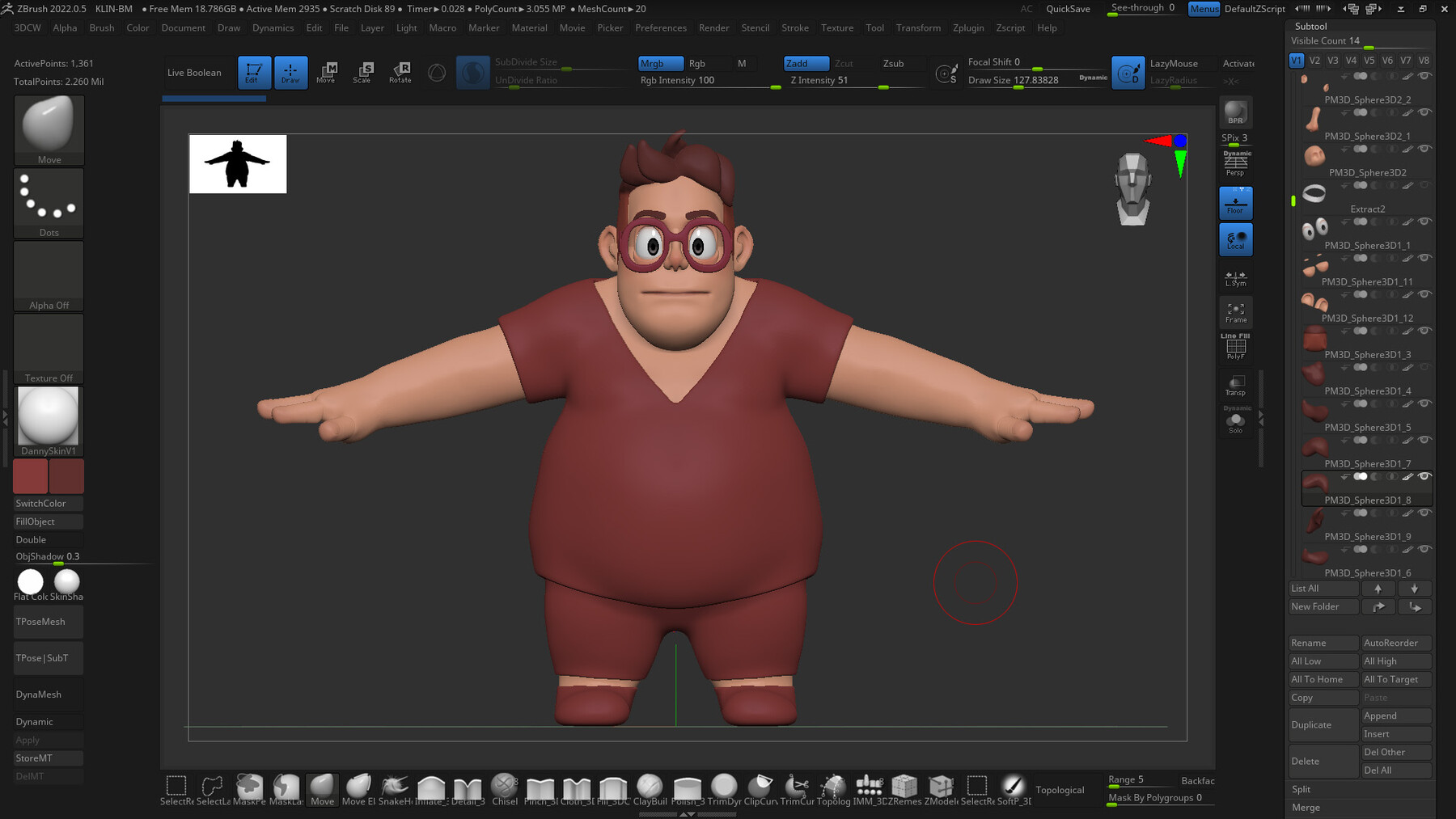The height and width of the screenshot is (819, 1456).
Task: Activate the Edit mode button
Action: 253,73
